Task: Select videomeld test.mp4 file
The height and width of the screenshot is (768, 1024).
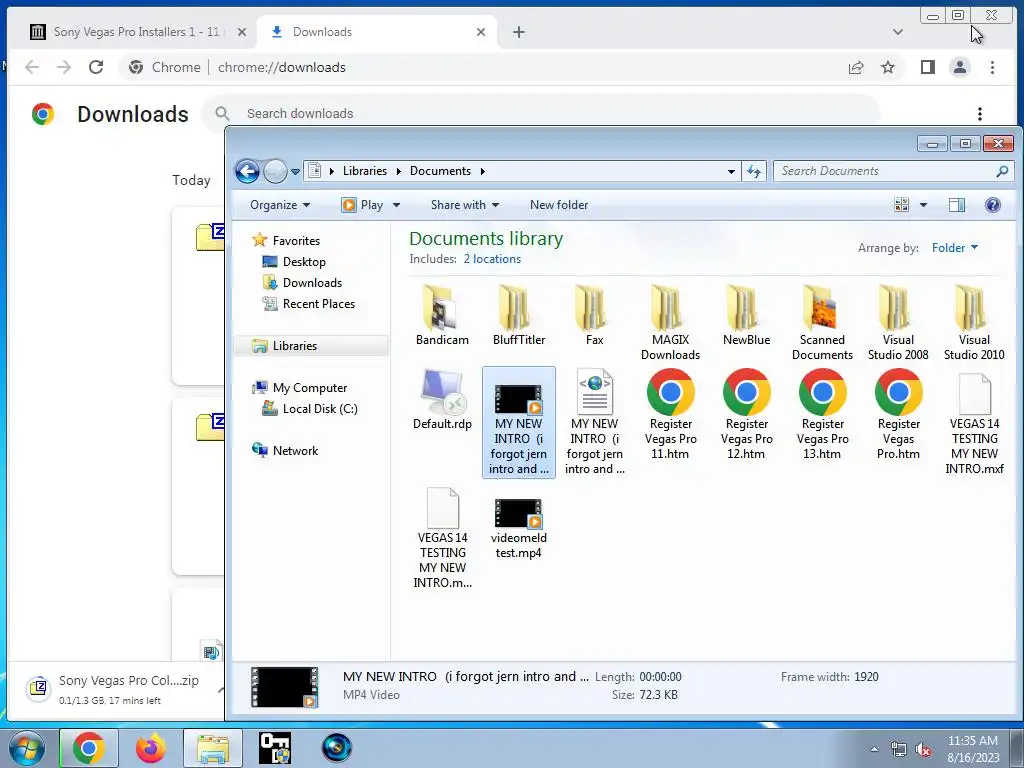Action: (x=519, y=528)
